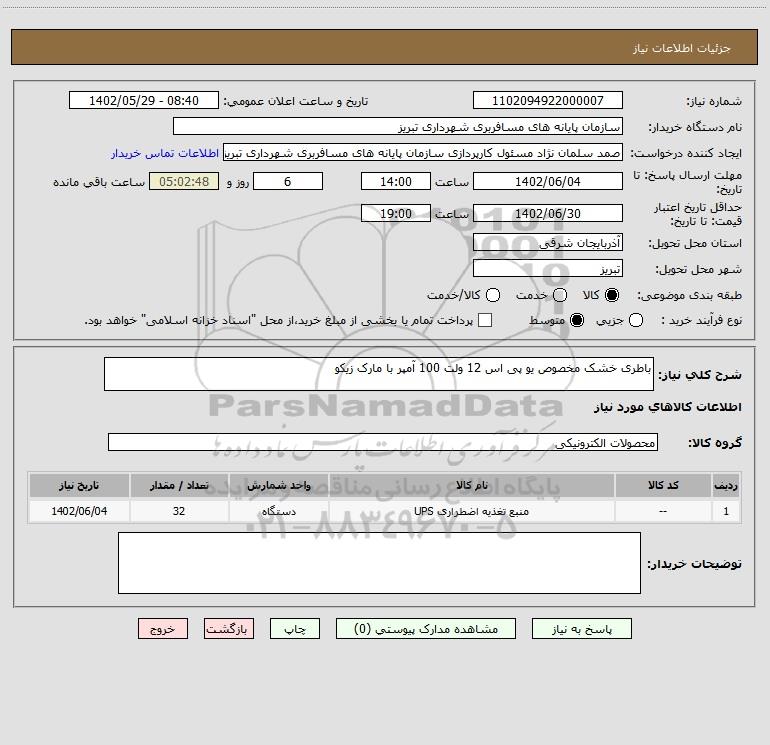Click the شماره نیاز number field
This screenshot has width=770, height=745.
coord(548,101)
